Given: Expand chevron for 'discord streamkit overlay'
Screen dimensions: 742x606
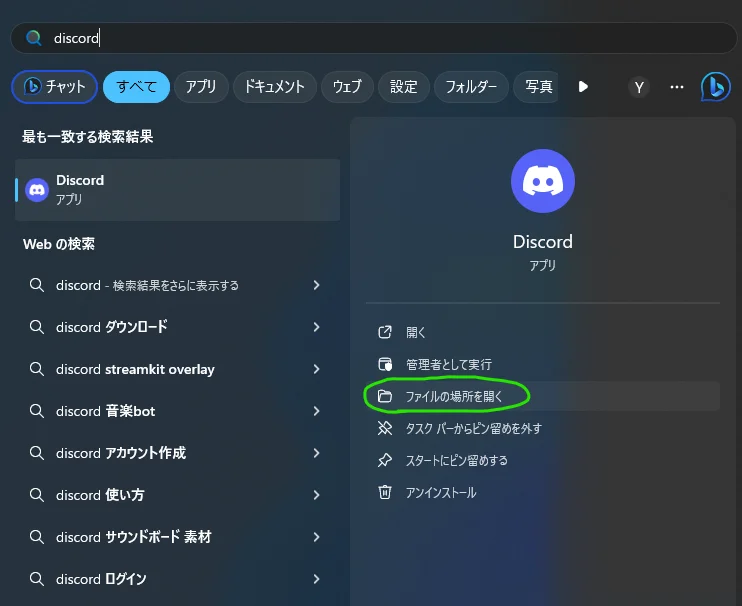Looking at the screenshot, I should point(317,369).
